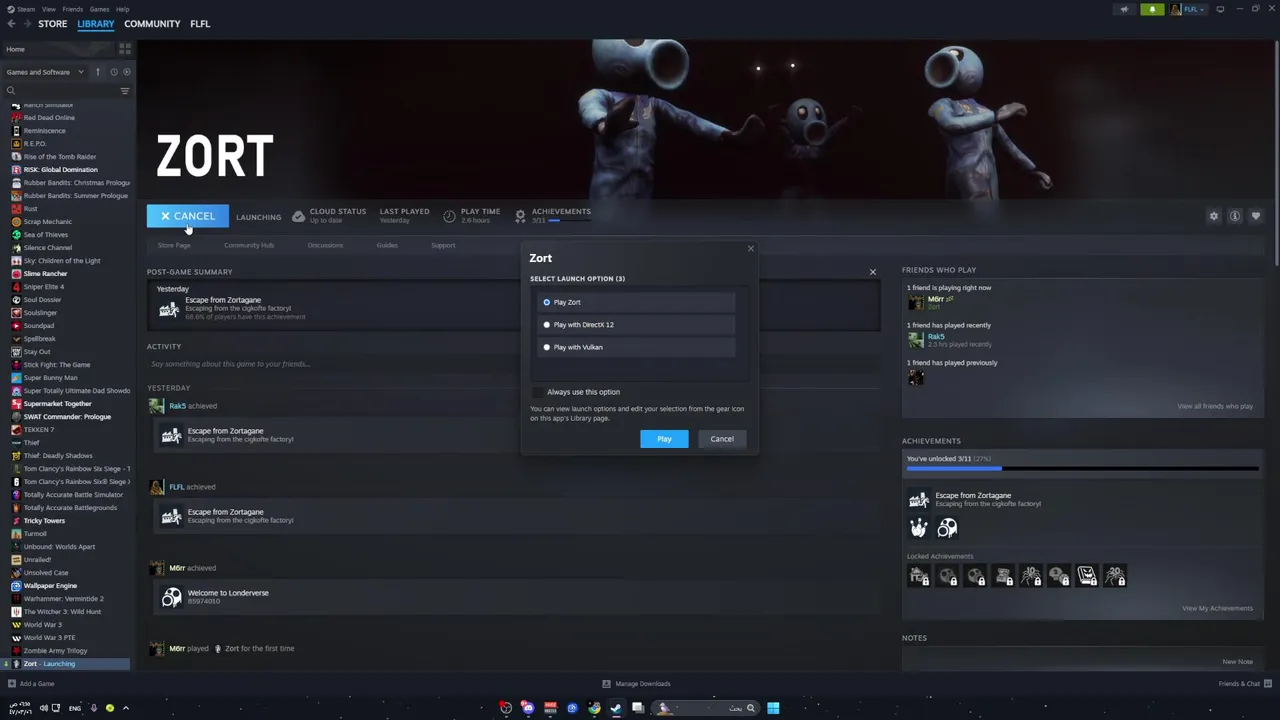Switch to the COMMUNITY tab
The height and width of the screenshot is (720, 1280).
(152, 24)
